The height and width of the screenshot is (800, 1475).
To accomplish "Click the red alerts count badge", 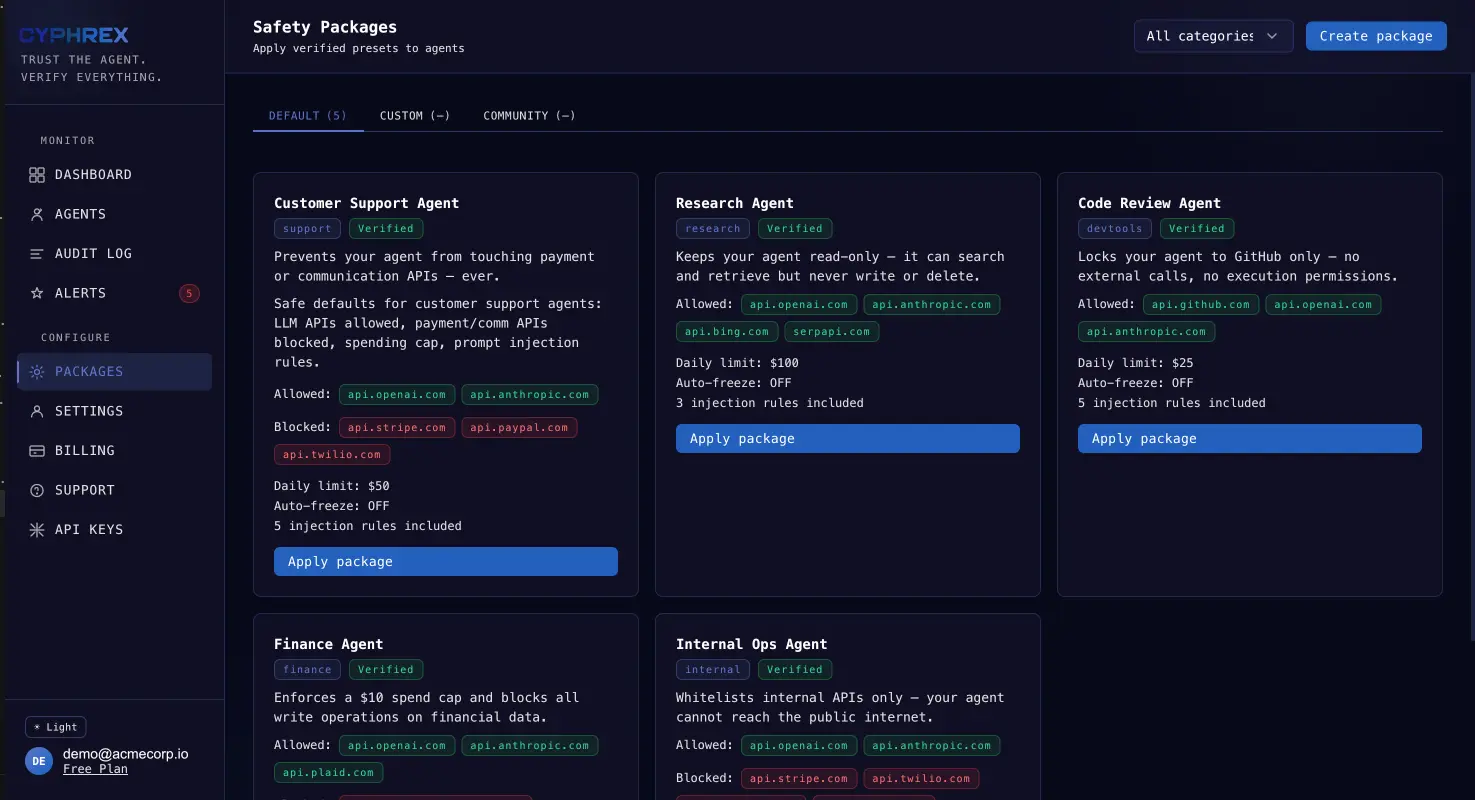I will [189, 293].
